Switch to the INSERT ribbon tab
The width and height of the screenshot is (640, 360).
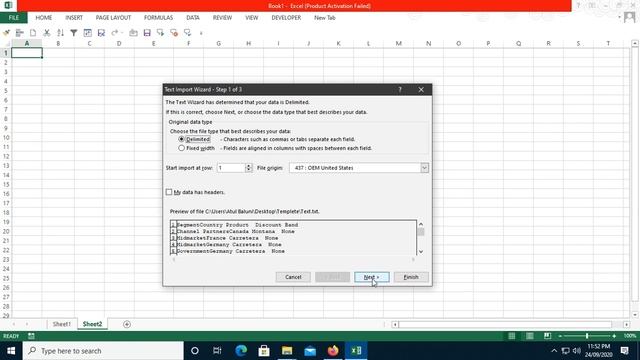[74, 18]
